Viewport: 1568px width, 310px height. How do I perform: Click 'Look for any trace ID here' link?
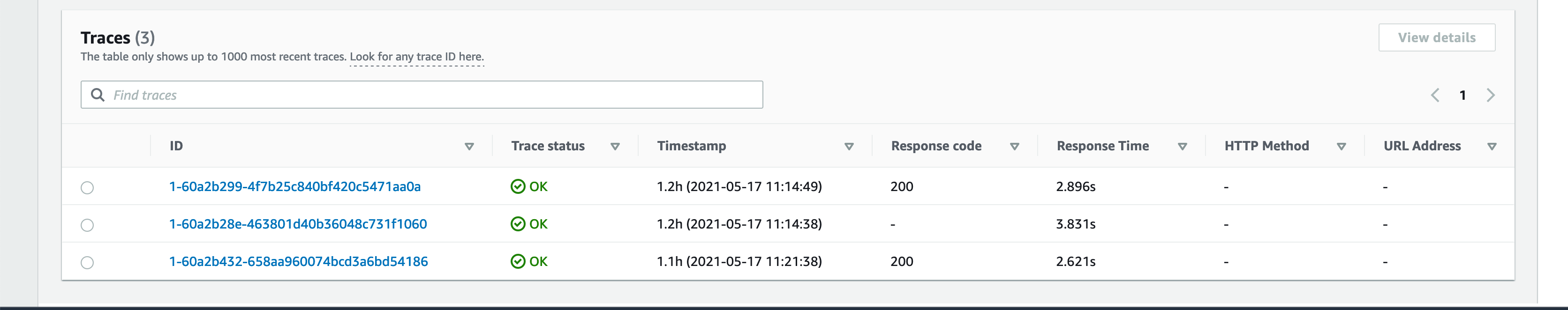pyautogui.click(x=417, y=57)
